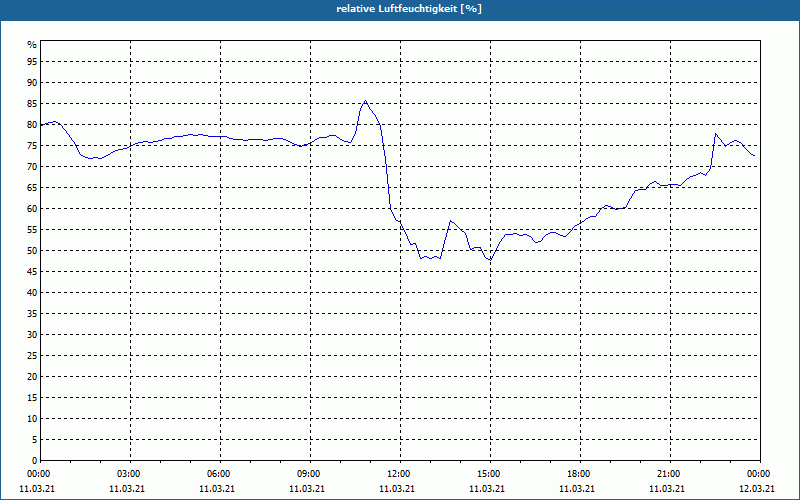Screen dimensions: 800x500
Task: Select the 15 y-axis label
Action: pos(32,397)
